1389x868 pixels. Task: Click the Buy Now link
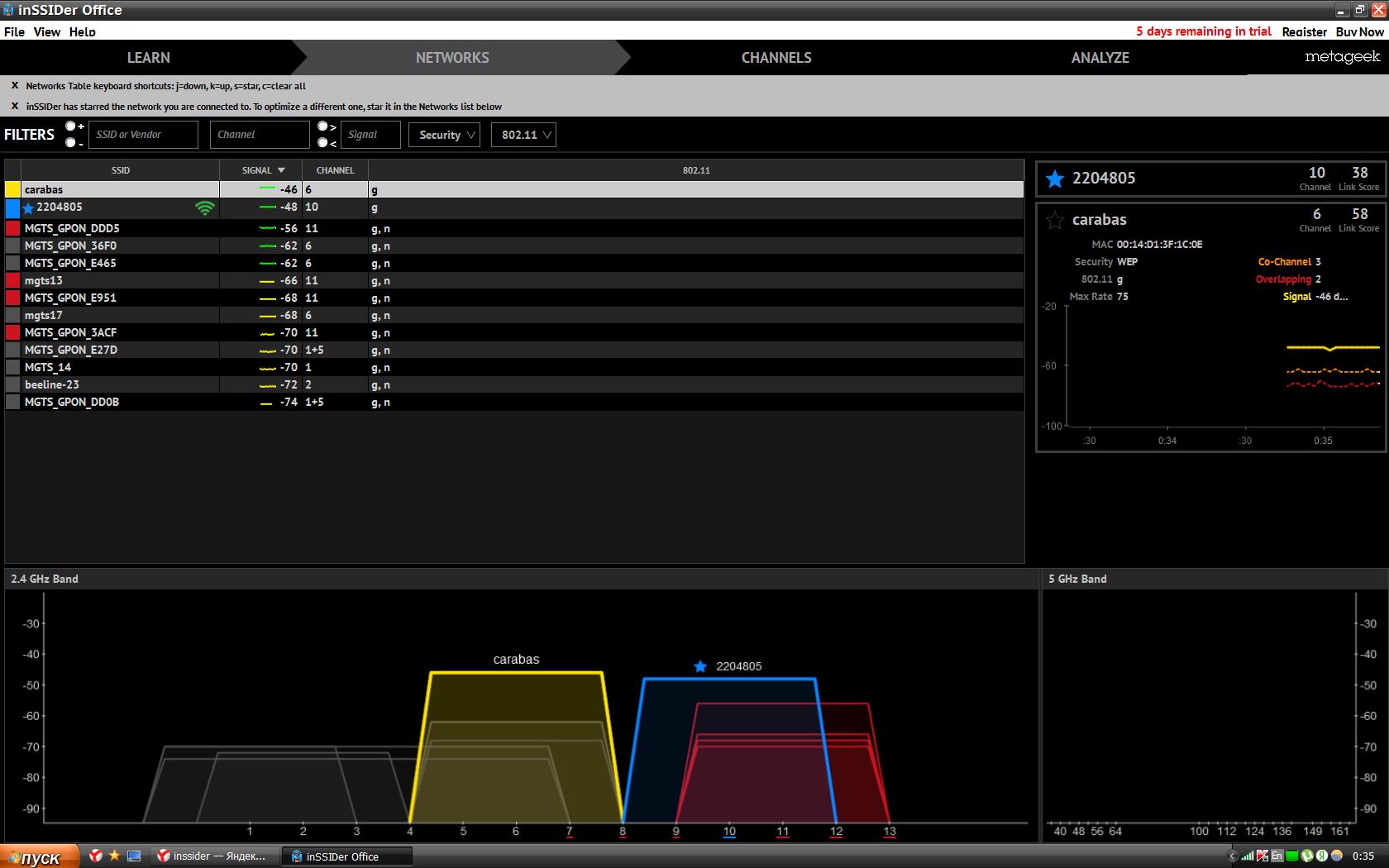point(1360,31)
